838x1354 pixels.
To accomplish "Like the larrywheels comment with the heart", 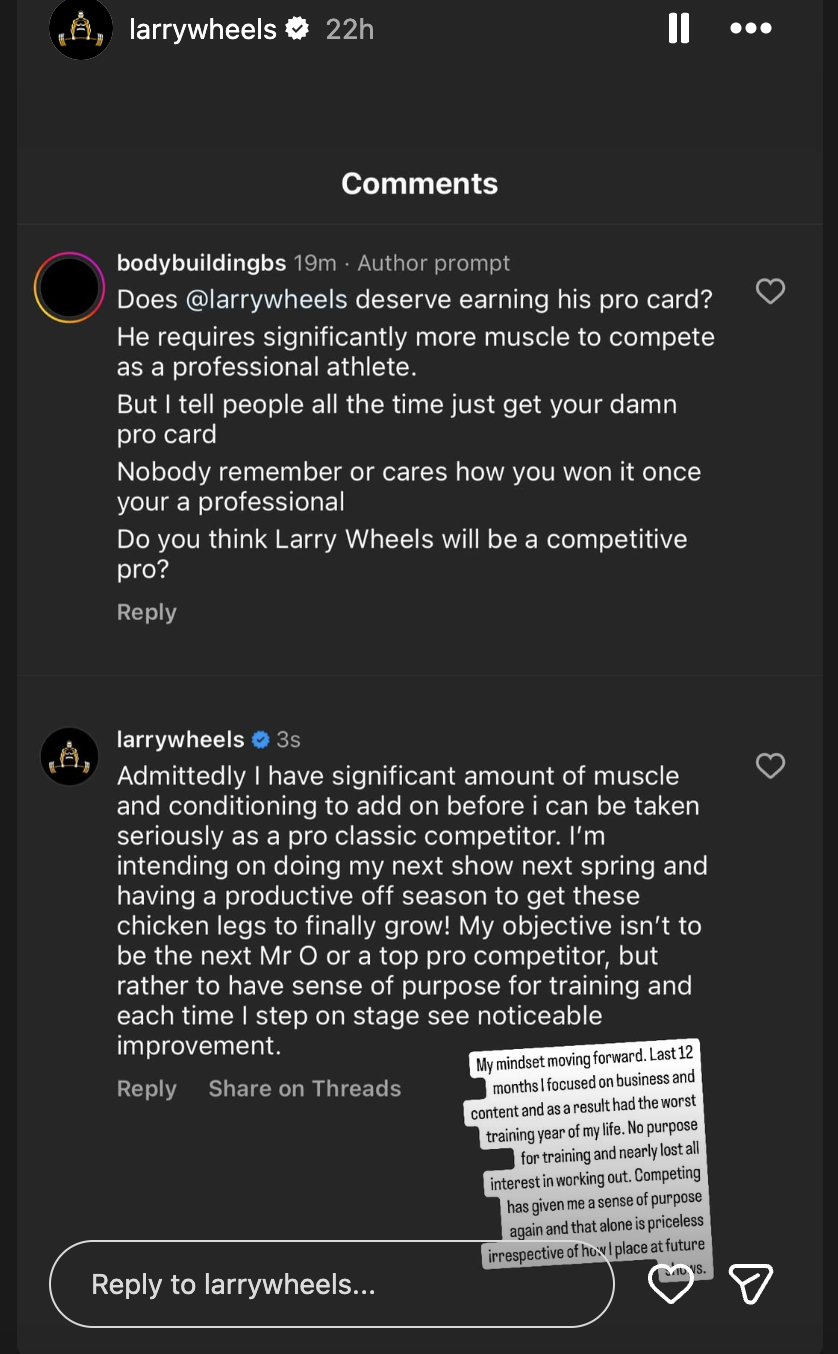I will click(x=770, y=766).
